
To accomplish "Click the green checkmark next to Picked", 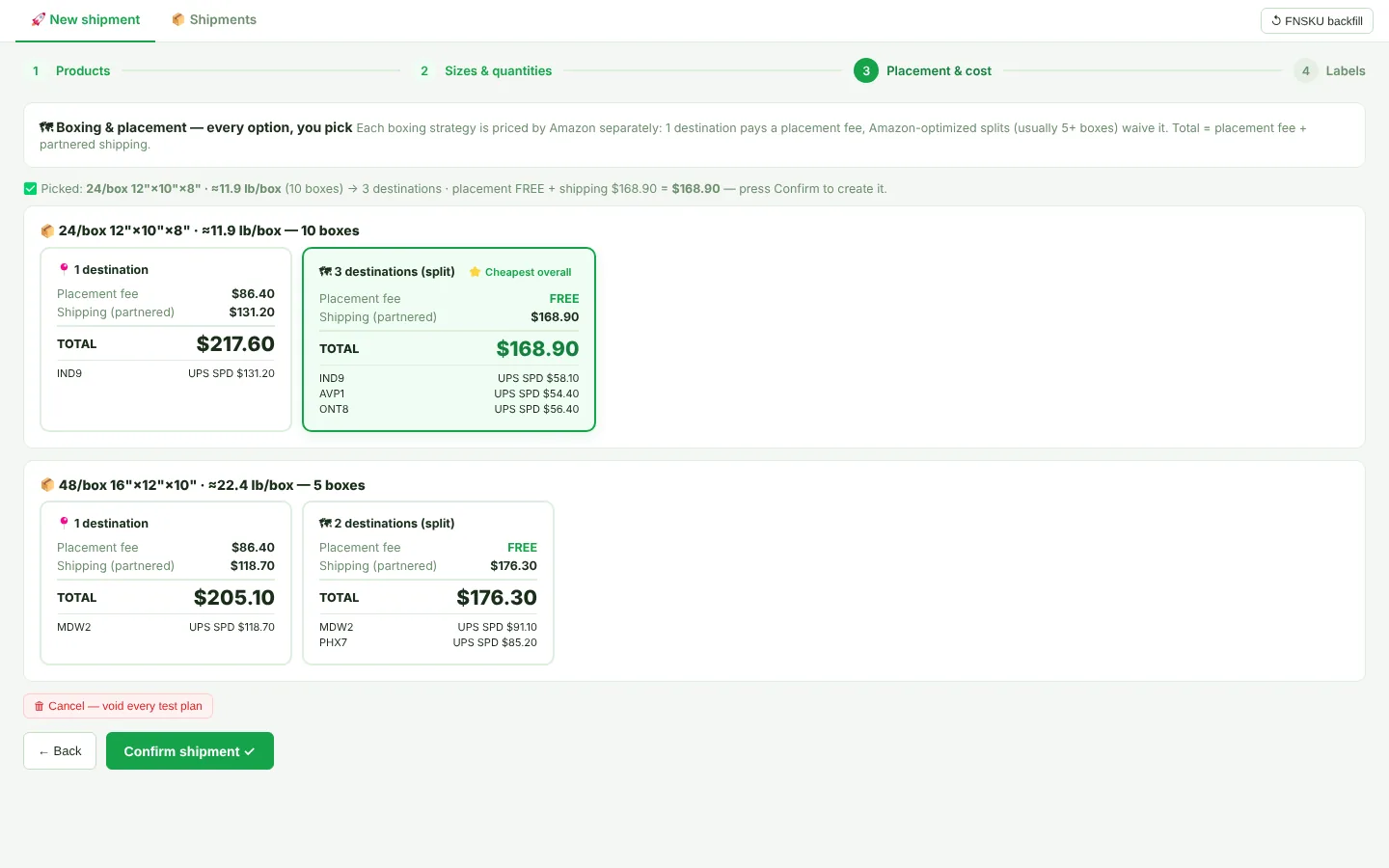I will coord(31,189).
